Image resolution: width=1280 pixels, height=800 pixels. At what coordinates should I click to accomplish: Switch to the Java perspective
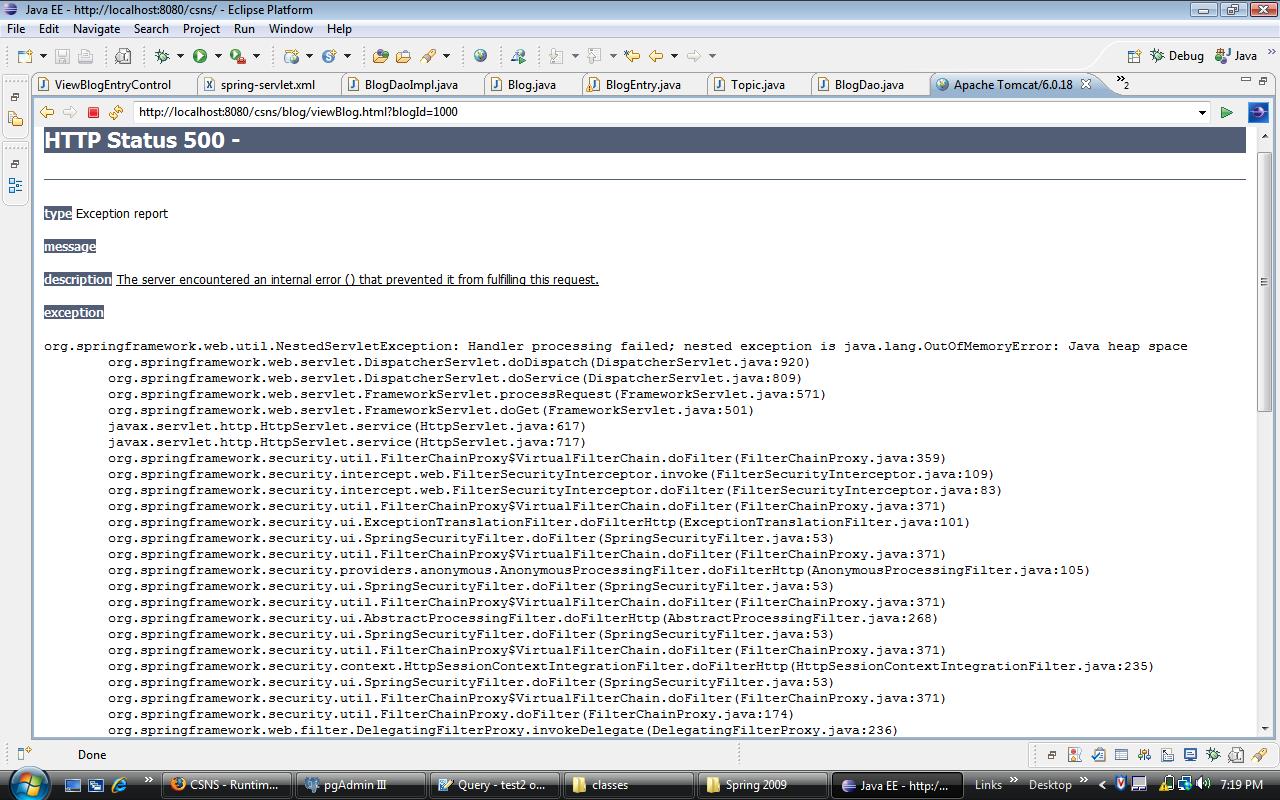[1236, 56]
